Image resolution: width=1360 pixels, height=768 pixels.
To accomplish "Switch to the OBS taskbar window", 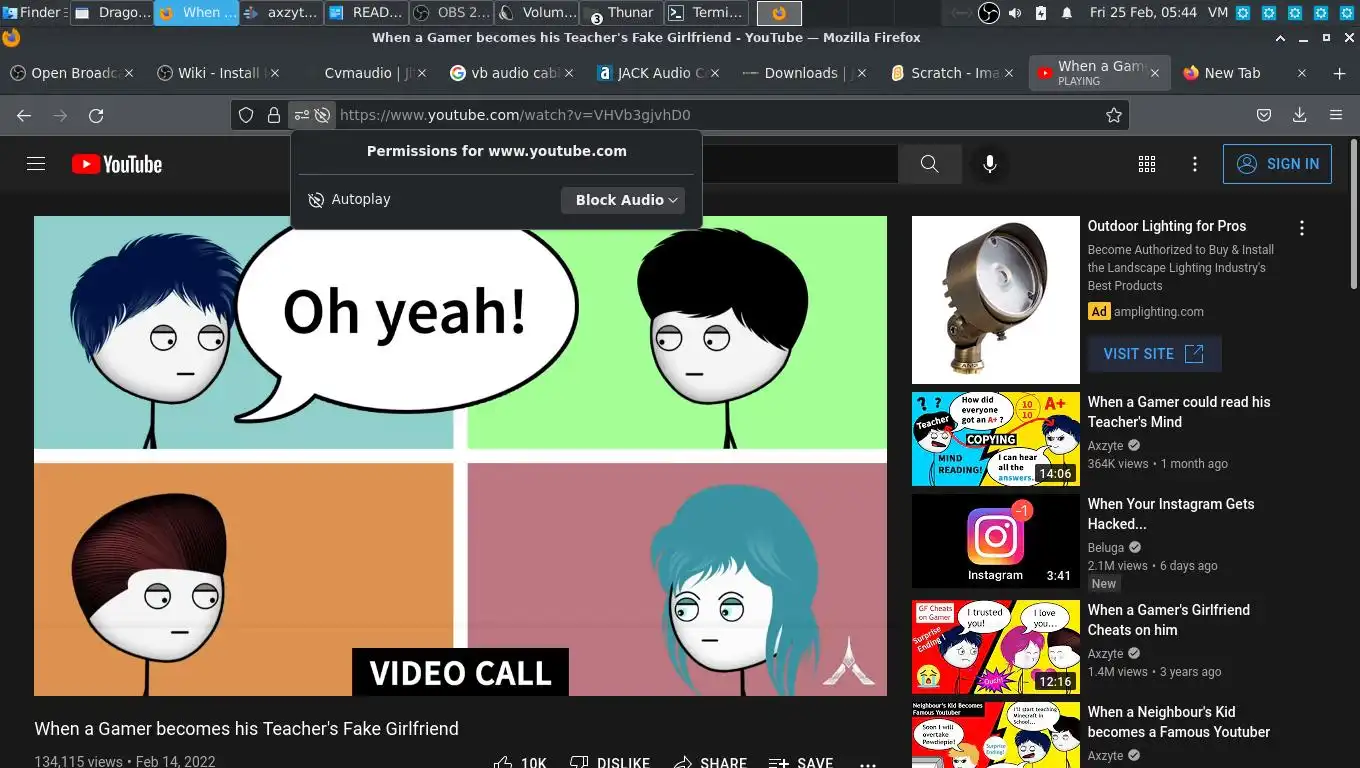I will (x=451, y=13).
